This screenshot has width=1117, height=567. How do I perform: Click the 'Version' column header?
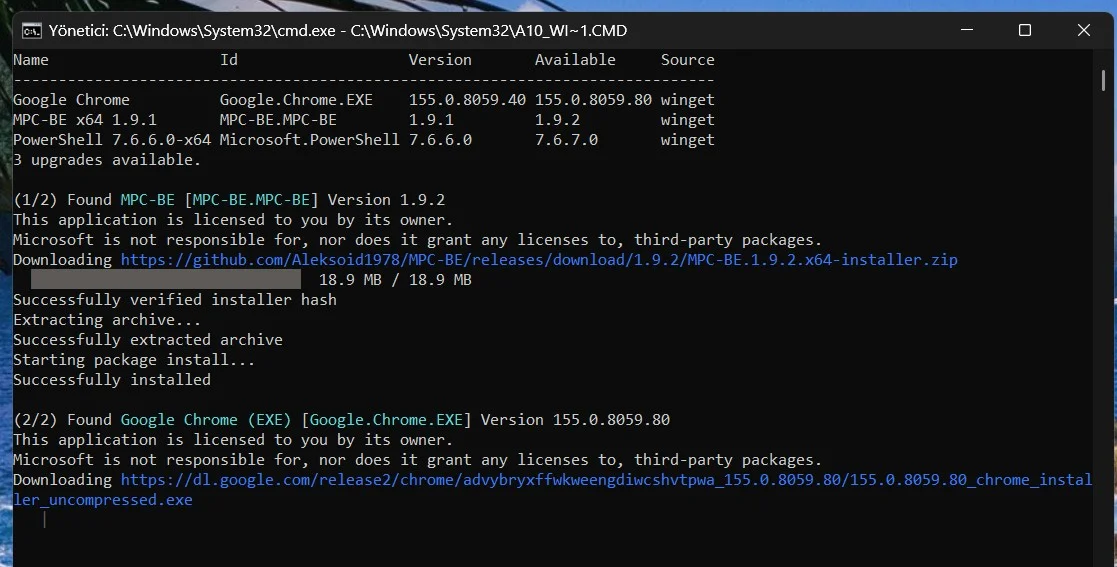440,60
